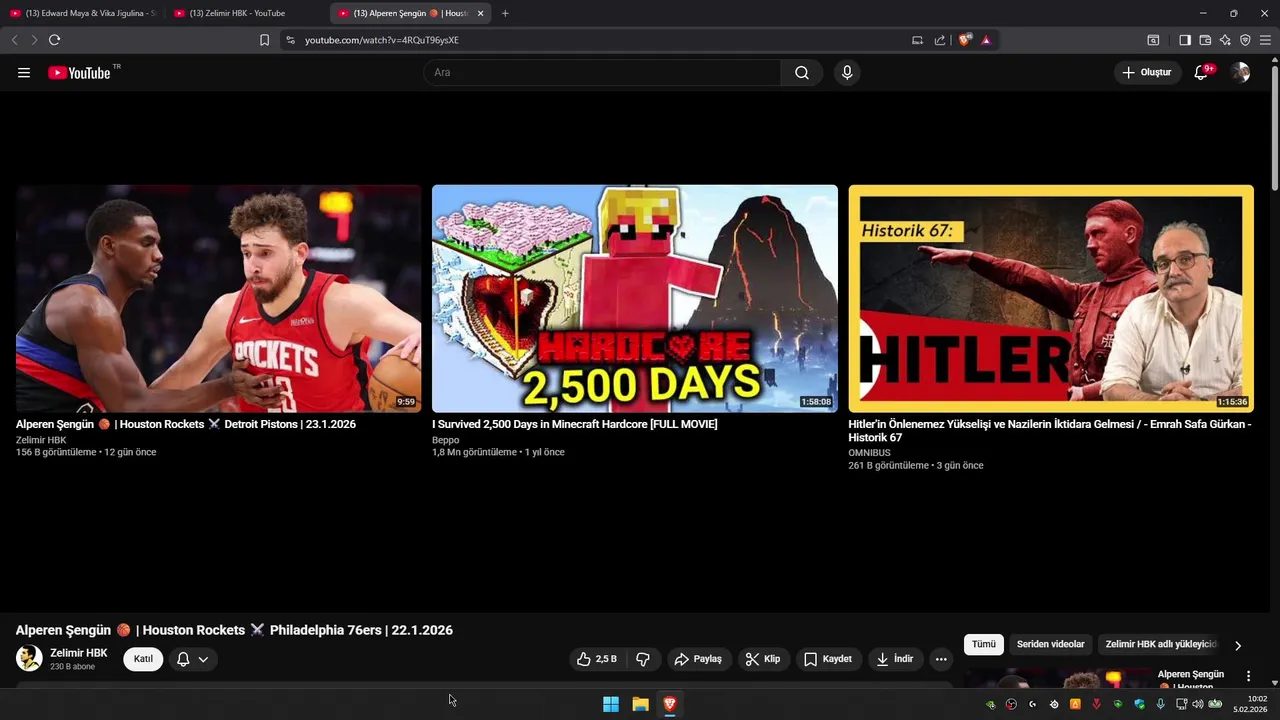Go back in browser history
The image size is (1280, 720).
14,40
